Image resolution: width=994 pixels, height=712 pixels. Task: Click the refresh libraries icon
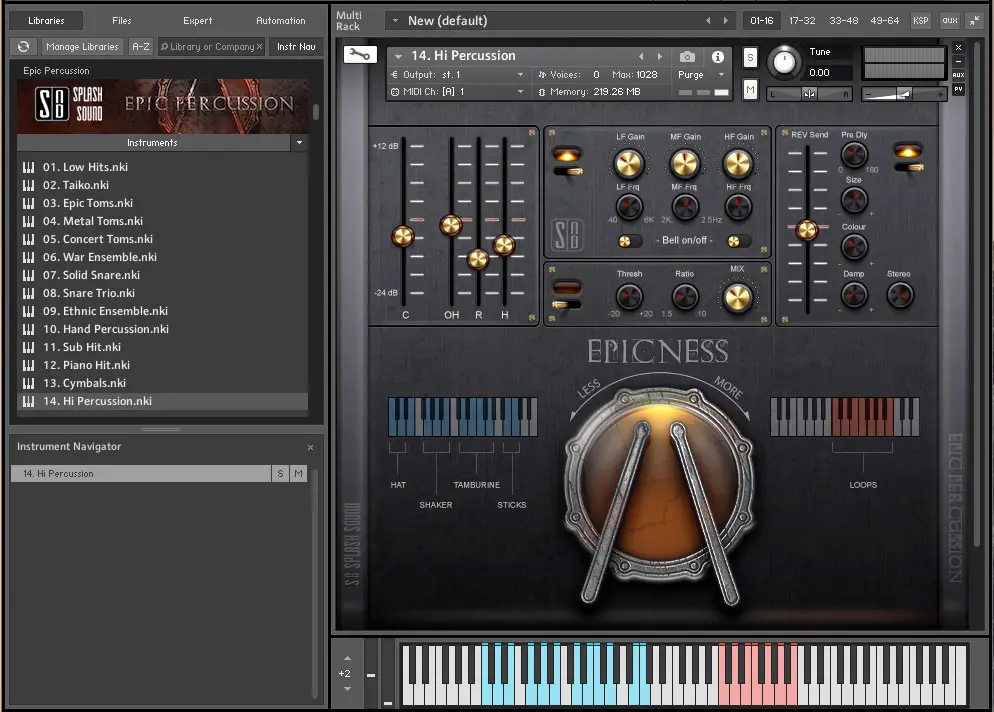[23, 46]
